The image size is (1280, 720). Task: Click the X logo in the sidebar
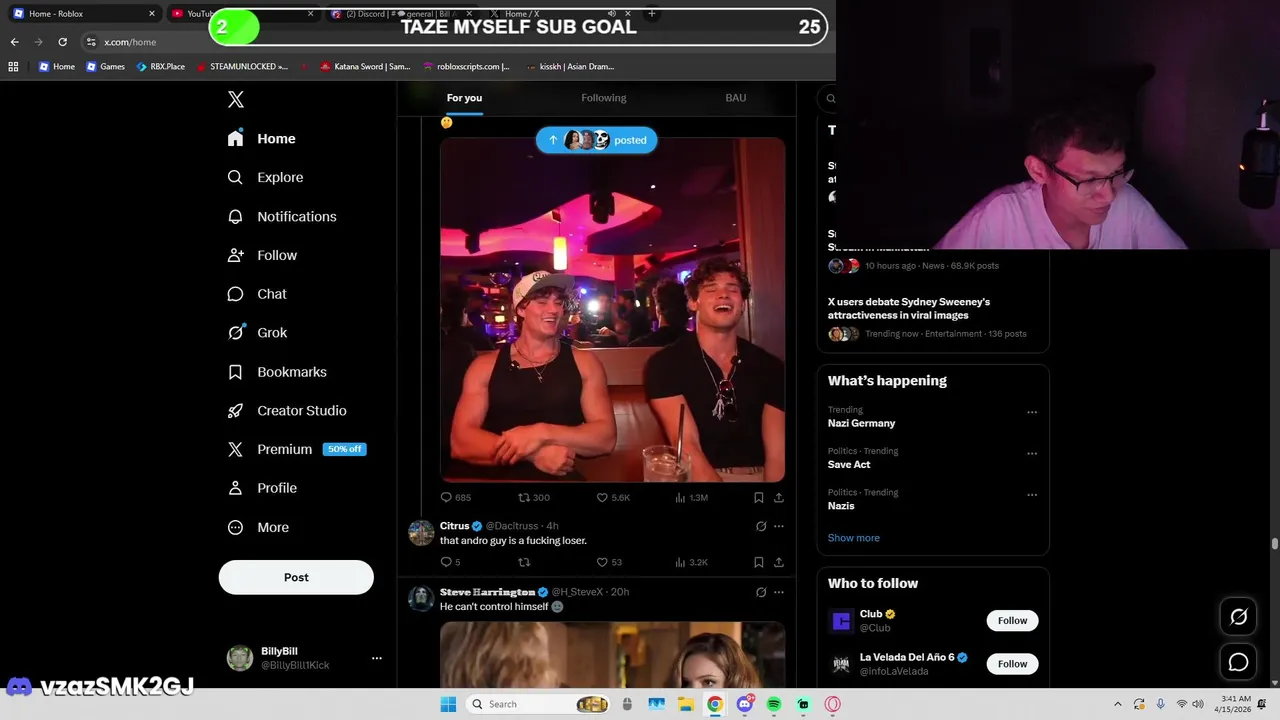coord(235,99)
